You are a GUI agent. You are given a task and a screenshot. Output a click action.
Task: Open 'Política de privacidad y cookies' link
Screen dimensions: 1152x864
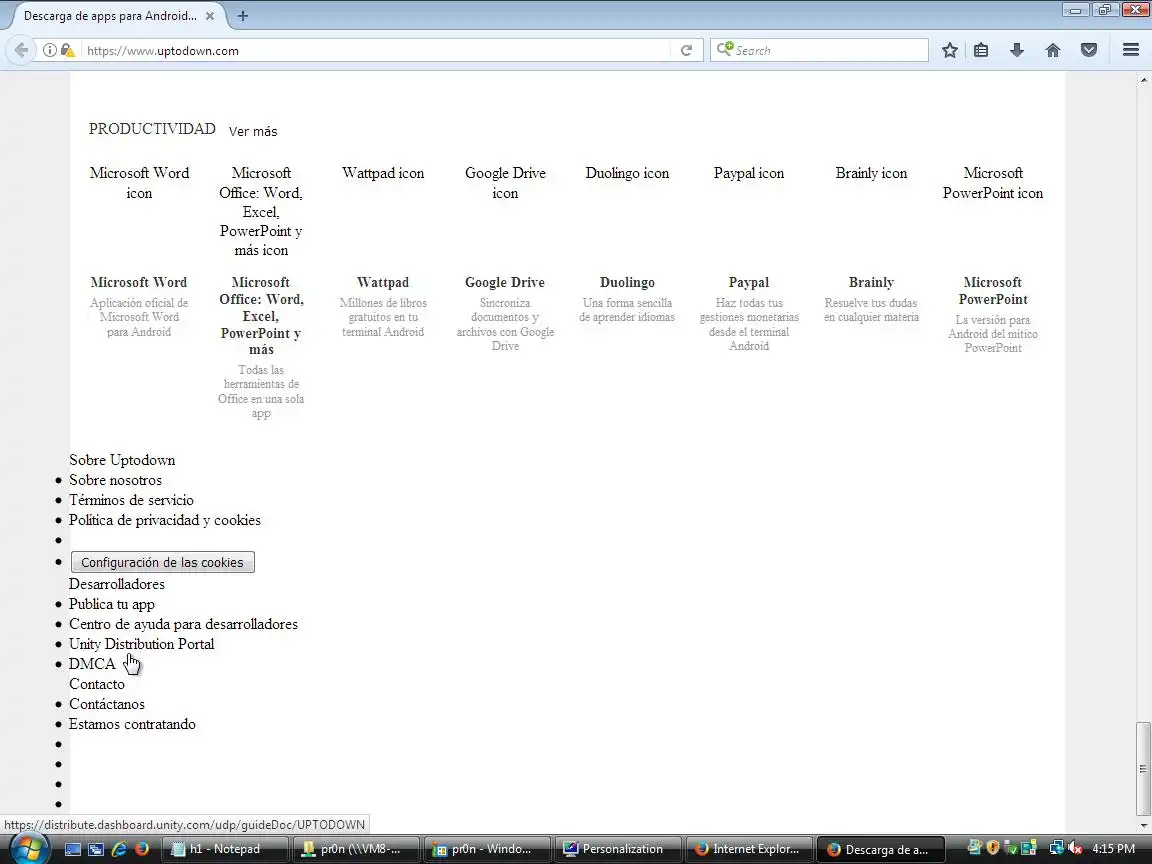point(165,520)
